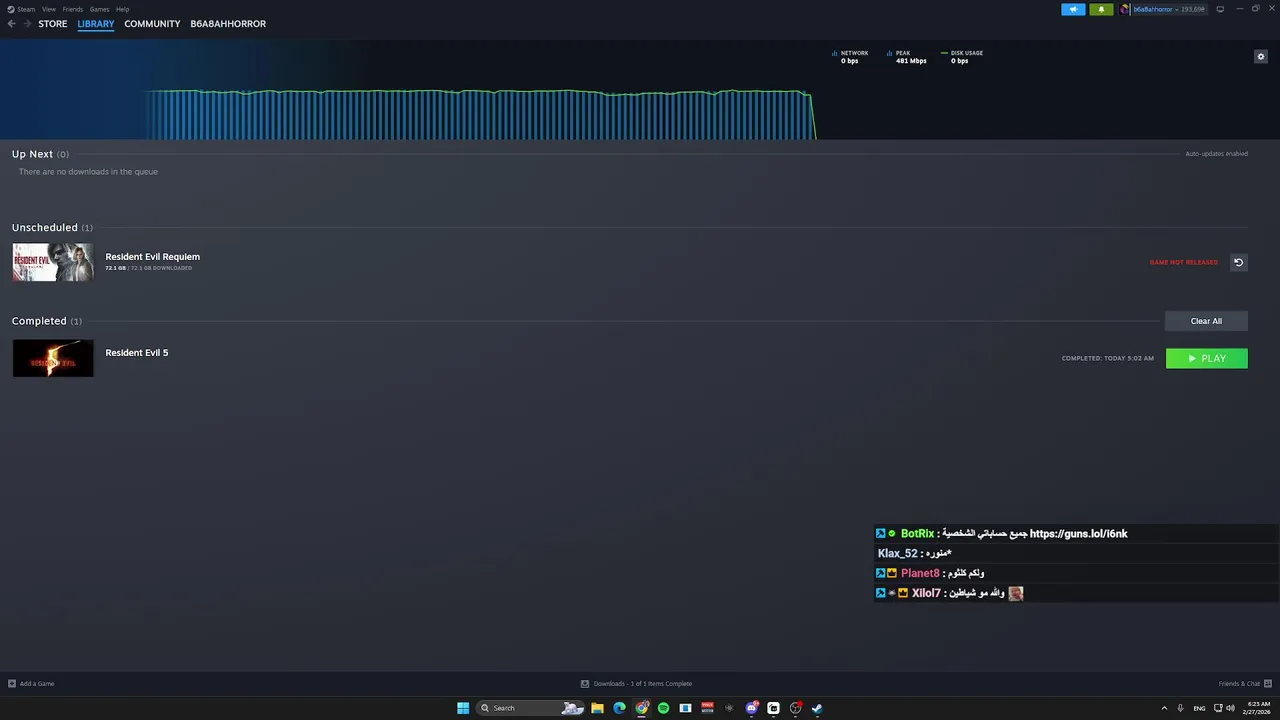Click the Auto-updates enabled text

(x=1216, y=154)
